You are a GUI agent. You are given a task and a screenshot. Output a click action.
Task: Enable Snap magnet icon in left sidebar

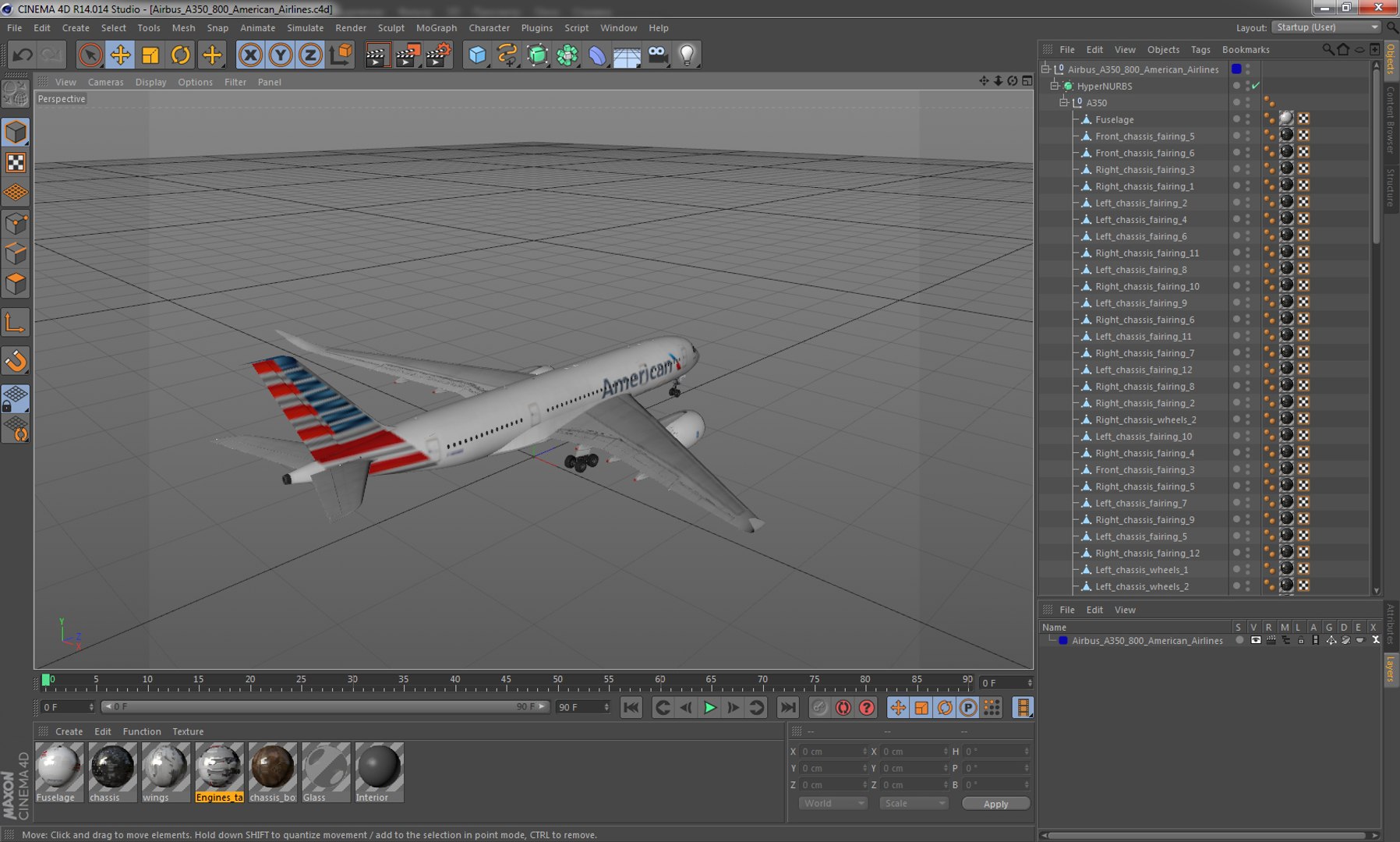coord(16,361)
